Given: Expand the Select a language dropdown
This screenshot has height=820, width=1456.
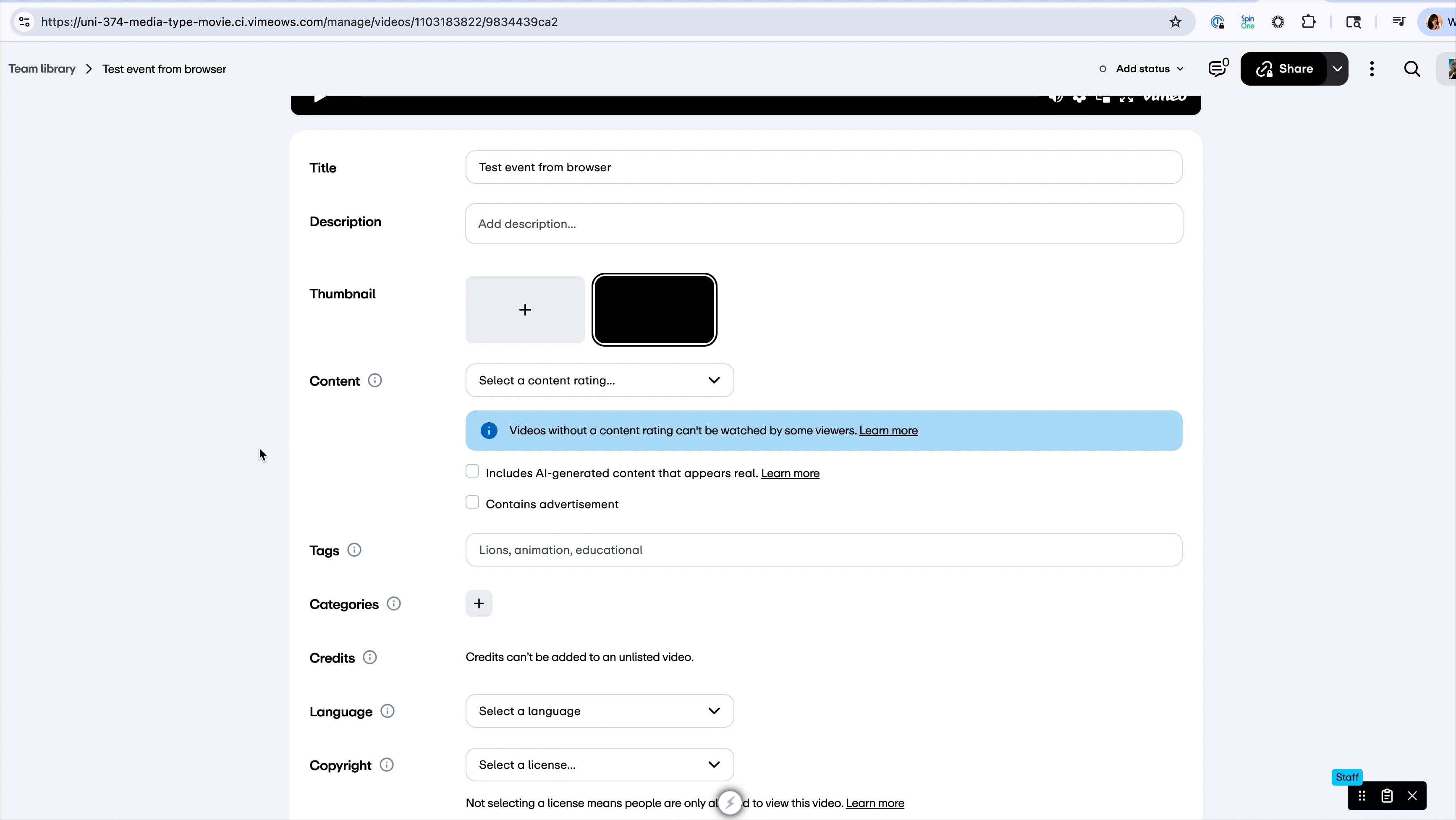Looking at the screenshot, I should [599, 711].
